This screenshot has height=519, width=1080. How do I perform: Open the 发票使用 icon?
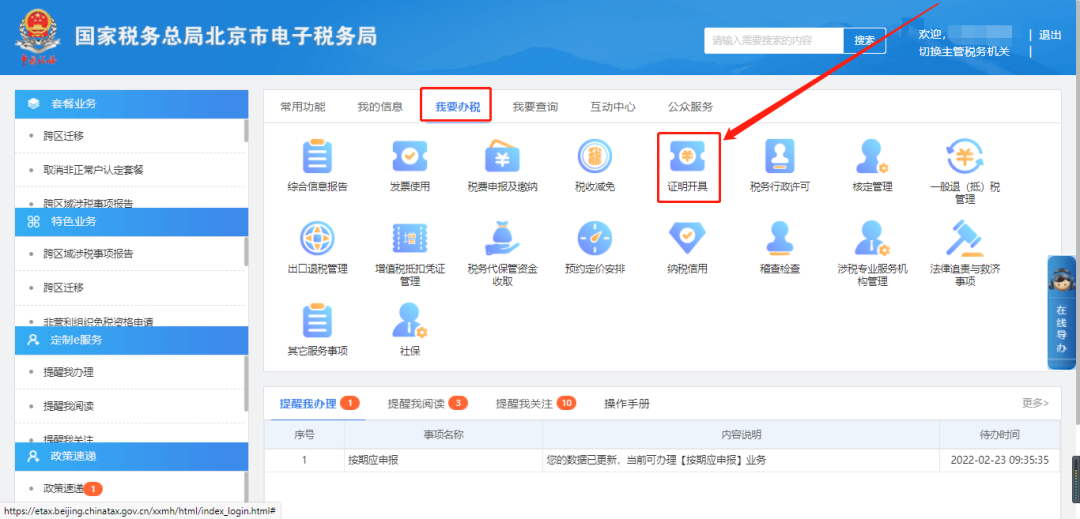click(x=410, y=156)
